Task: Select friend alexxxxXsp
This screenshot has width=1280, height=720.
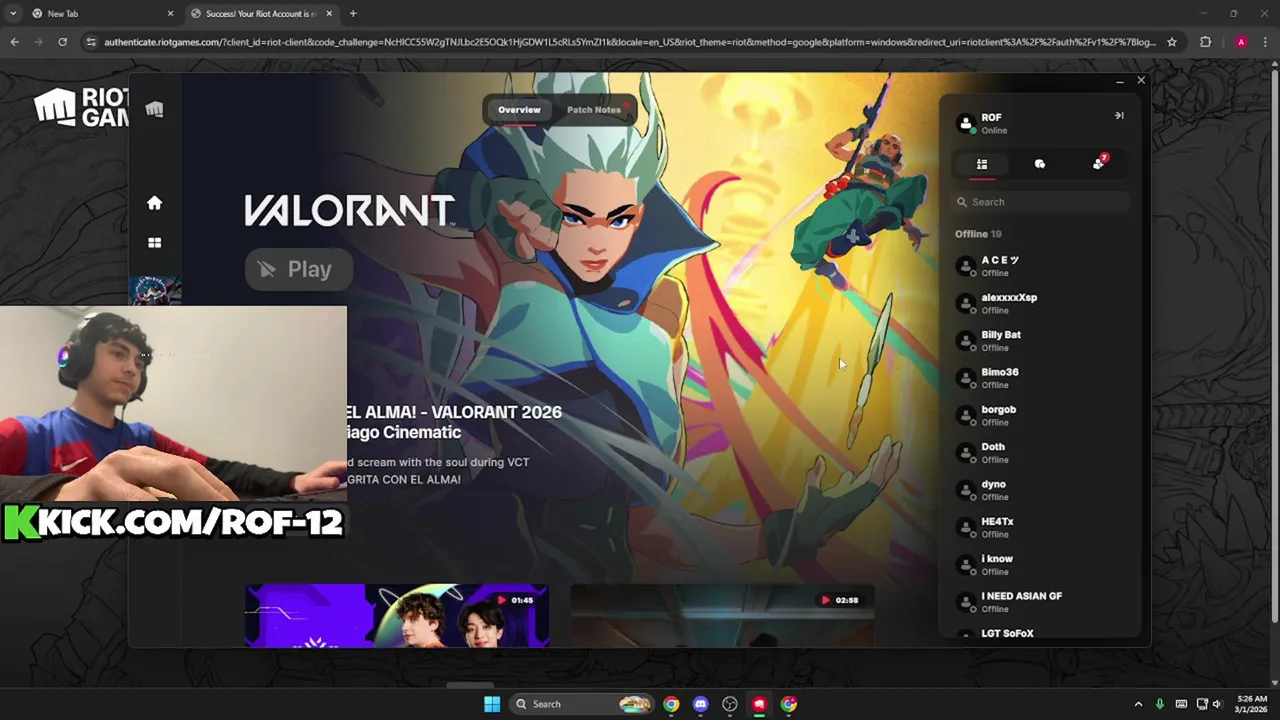Action: click(x=1040, y=303)
